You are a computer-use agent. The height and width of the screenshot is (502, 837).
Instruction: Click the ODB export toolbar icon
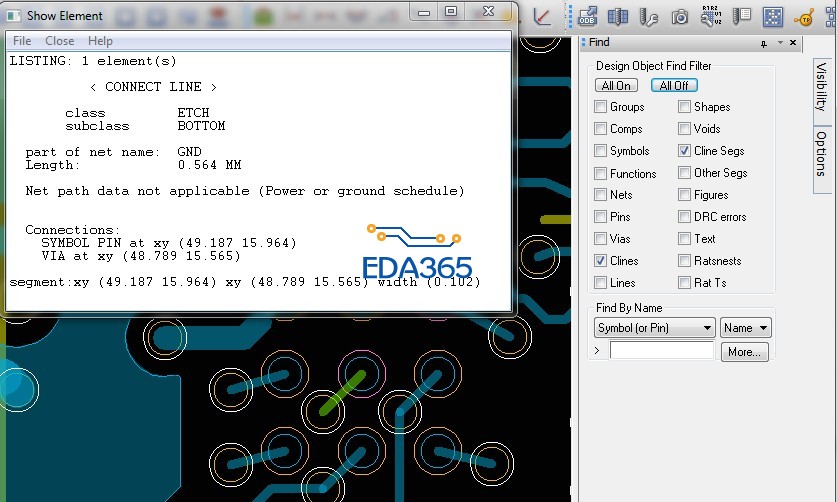[587, 17]
